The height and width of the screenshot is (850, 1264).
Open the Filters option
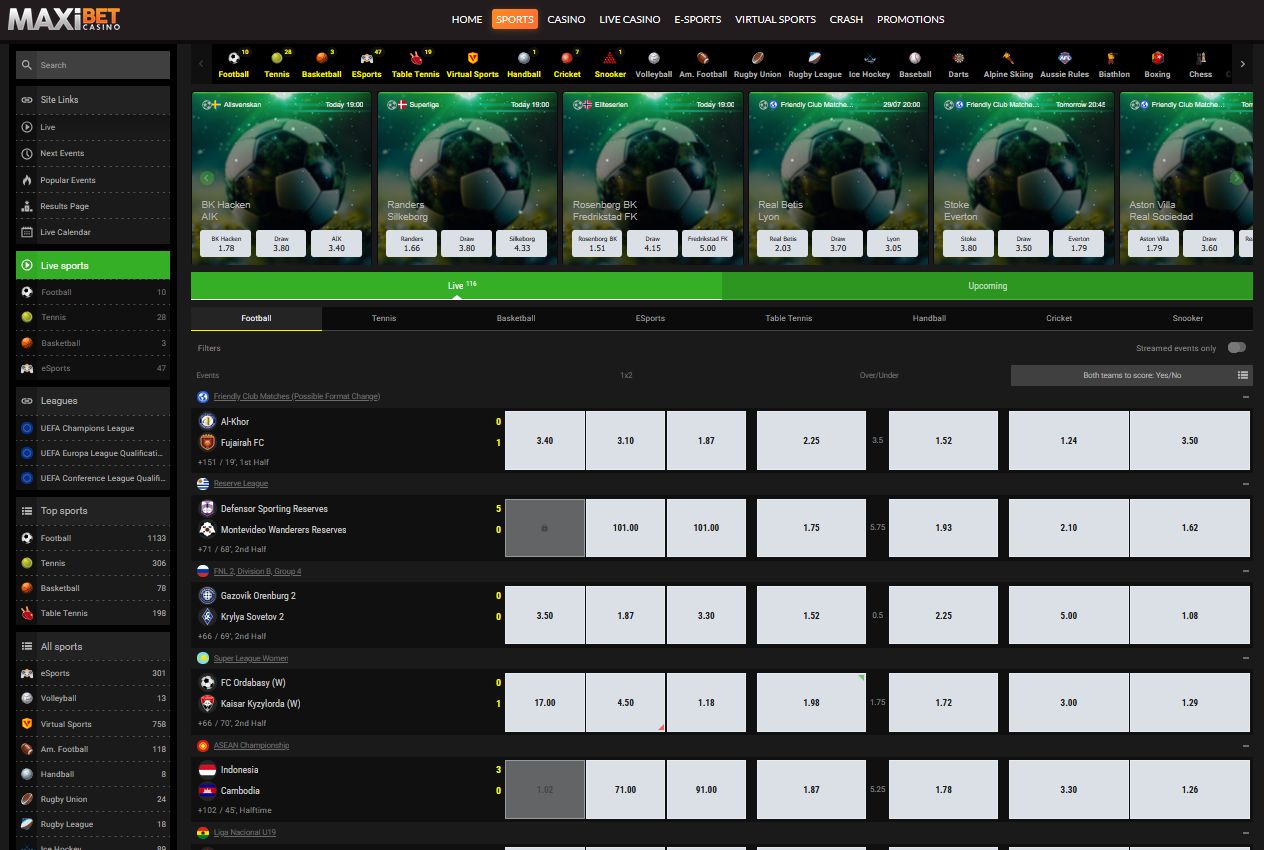point(209,348)
